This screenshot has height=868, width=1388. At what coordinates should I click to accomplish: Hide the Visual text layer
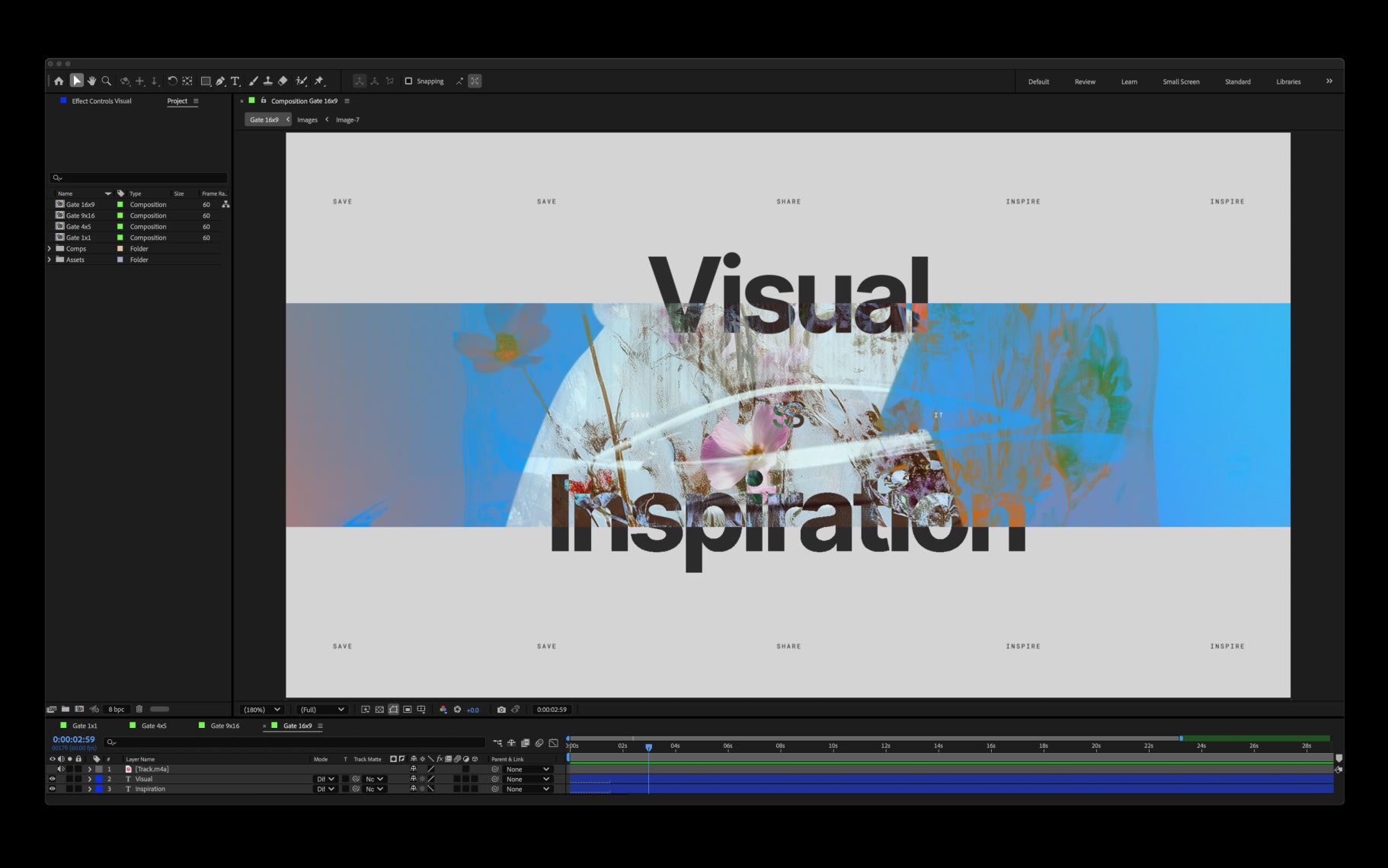tap(53, 779)
